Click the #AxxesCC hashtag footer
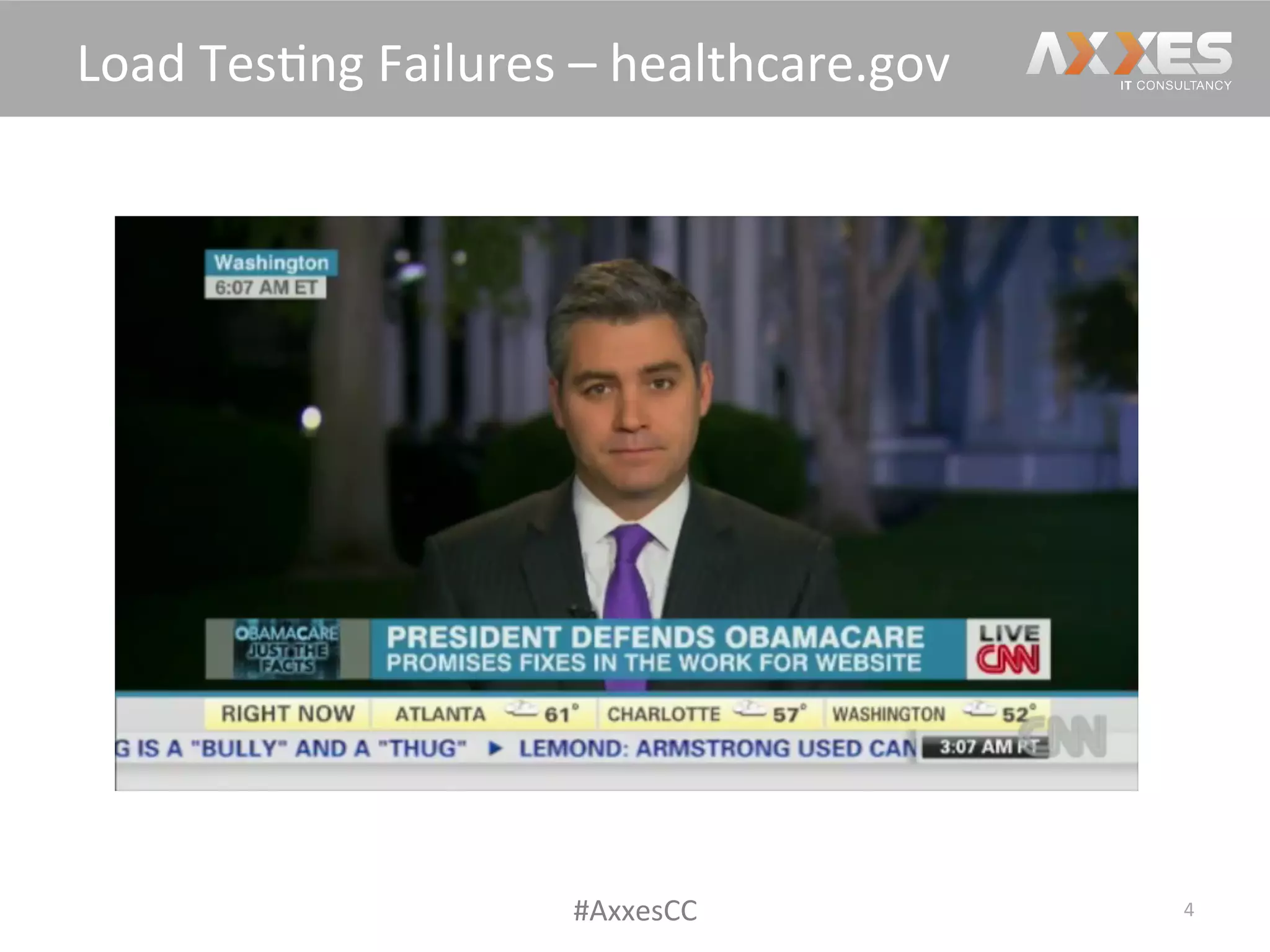 [x=635, y=910]
